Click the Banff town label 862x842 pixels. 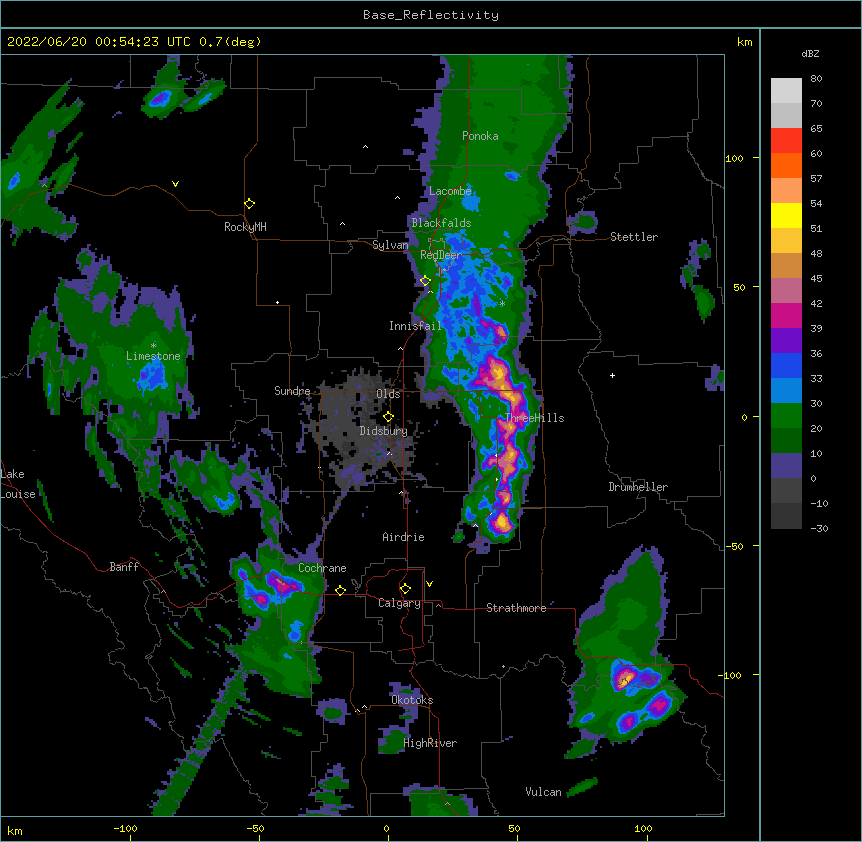[124, 567]
